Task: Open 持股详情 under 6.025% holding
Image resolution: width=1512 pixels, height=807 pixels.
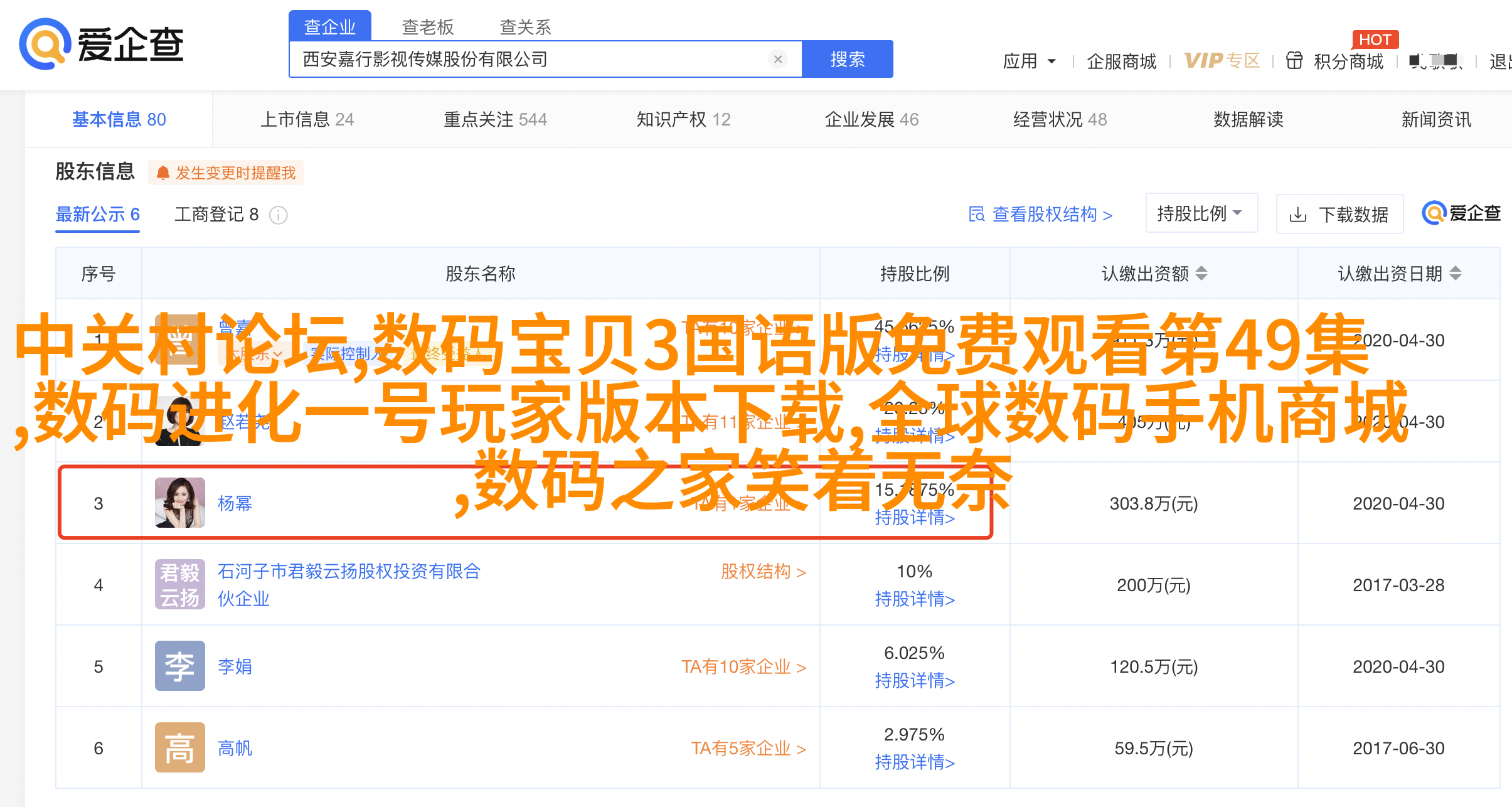Action: [915, 681]
